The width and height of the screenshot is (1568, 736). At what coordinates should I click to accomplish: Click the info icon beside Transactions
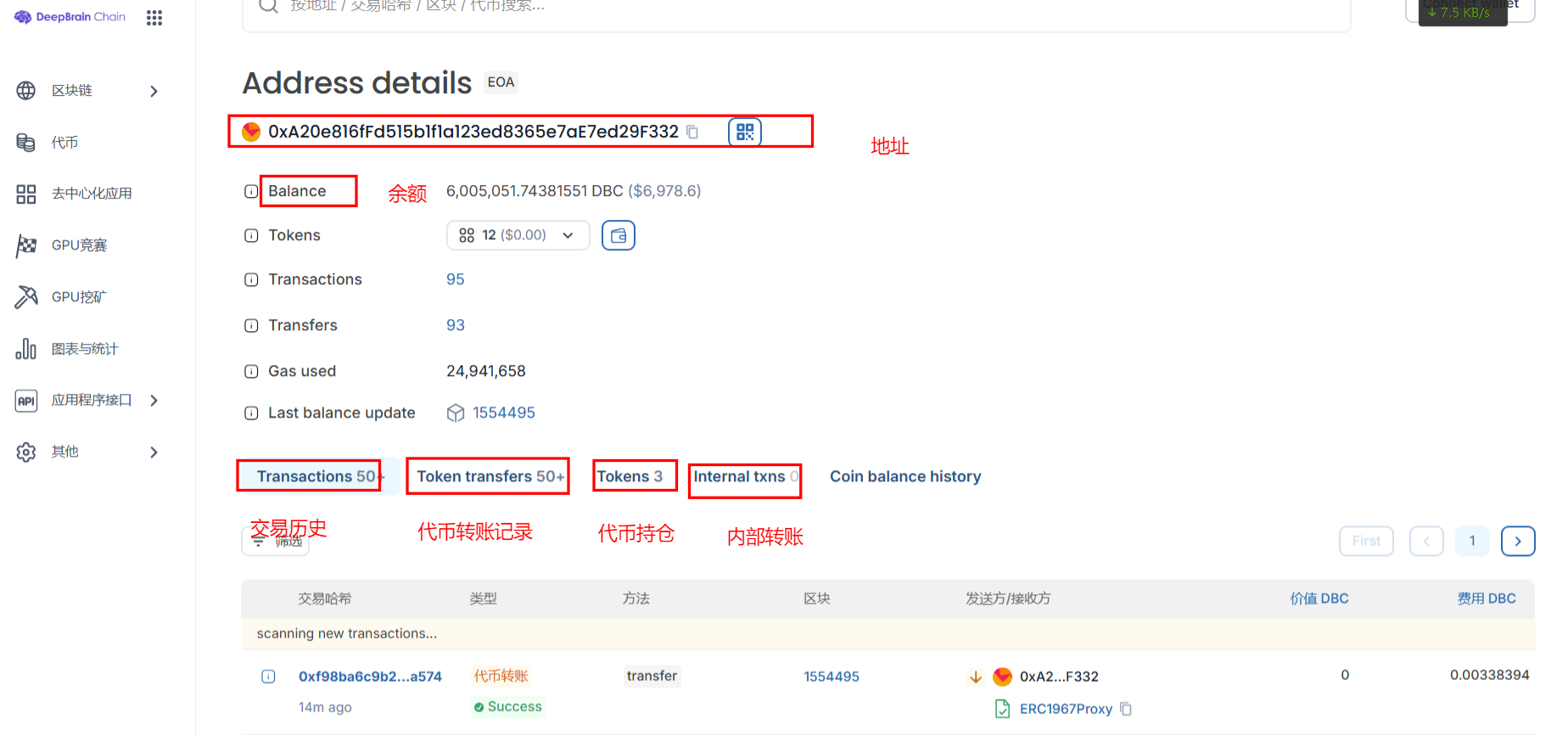tap(251, 279)
